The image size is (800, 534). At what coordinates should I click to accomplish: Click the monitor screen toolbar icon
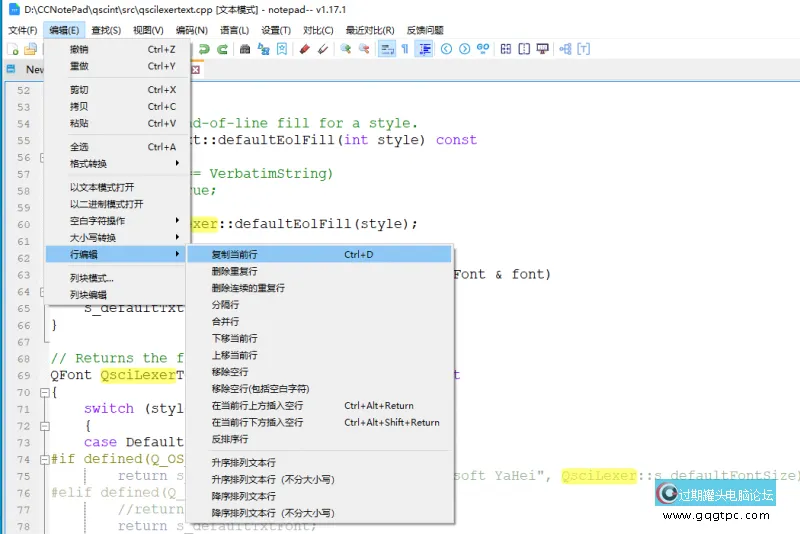(542, 49)
